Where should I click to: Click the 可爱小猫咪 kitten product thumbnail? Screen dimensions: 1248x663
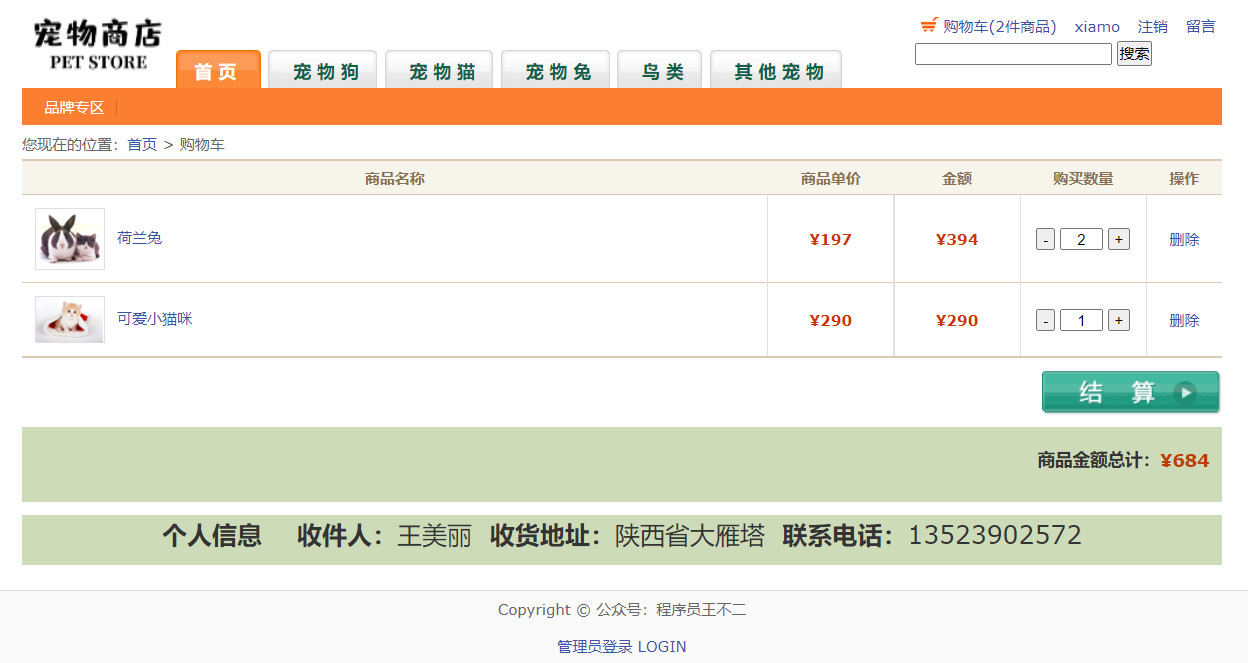click(x=69, y=319)
